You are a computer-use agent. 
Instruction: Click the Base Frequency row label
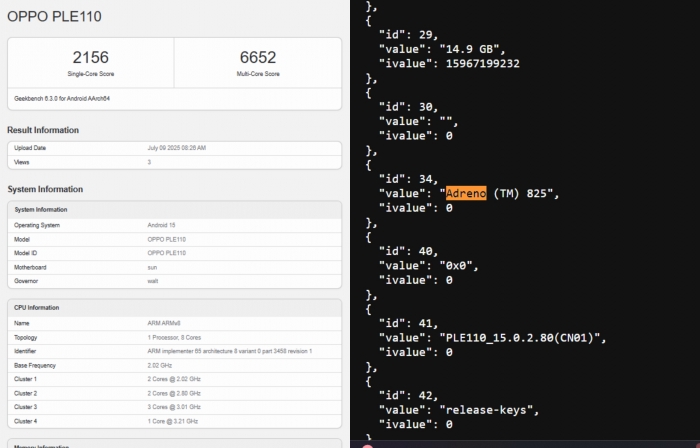(35, 365)
